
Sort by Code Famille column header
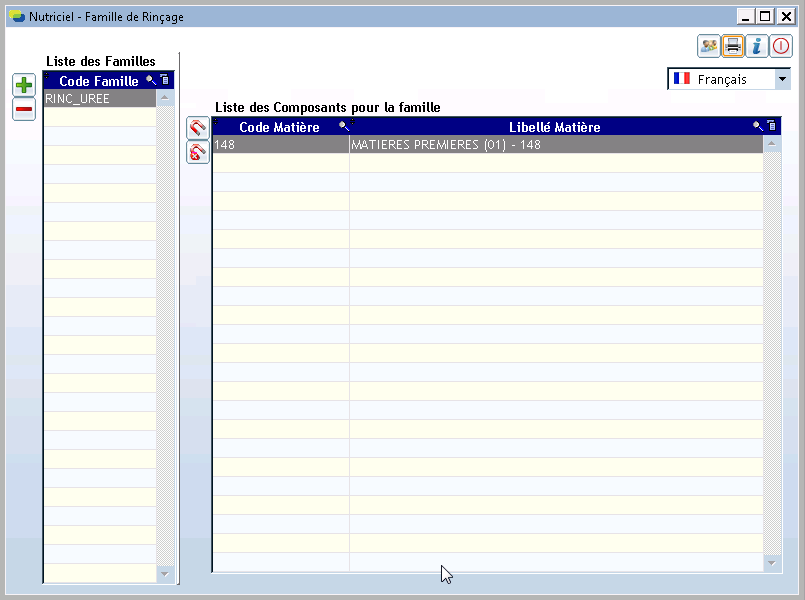(99, 81)
